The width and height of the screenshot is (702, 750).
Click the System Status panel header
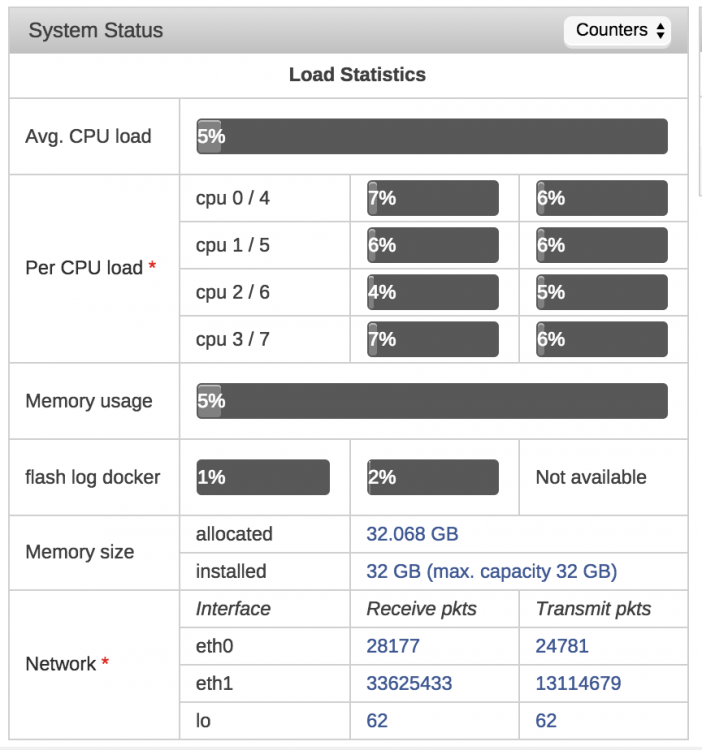point(348,30)
